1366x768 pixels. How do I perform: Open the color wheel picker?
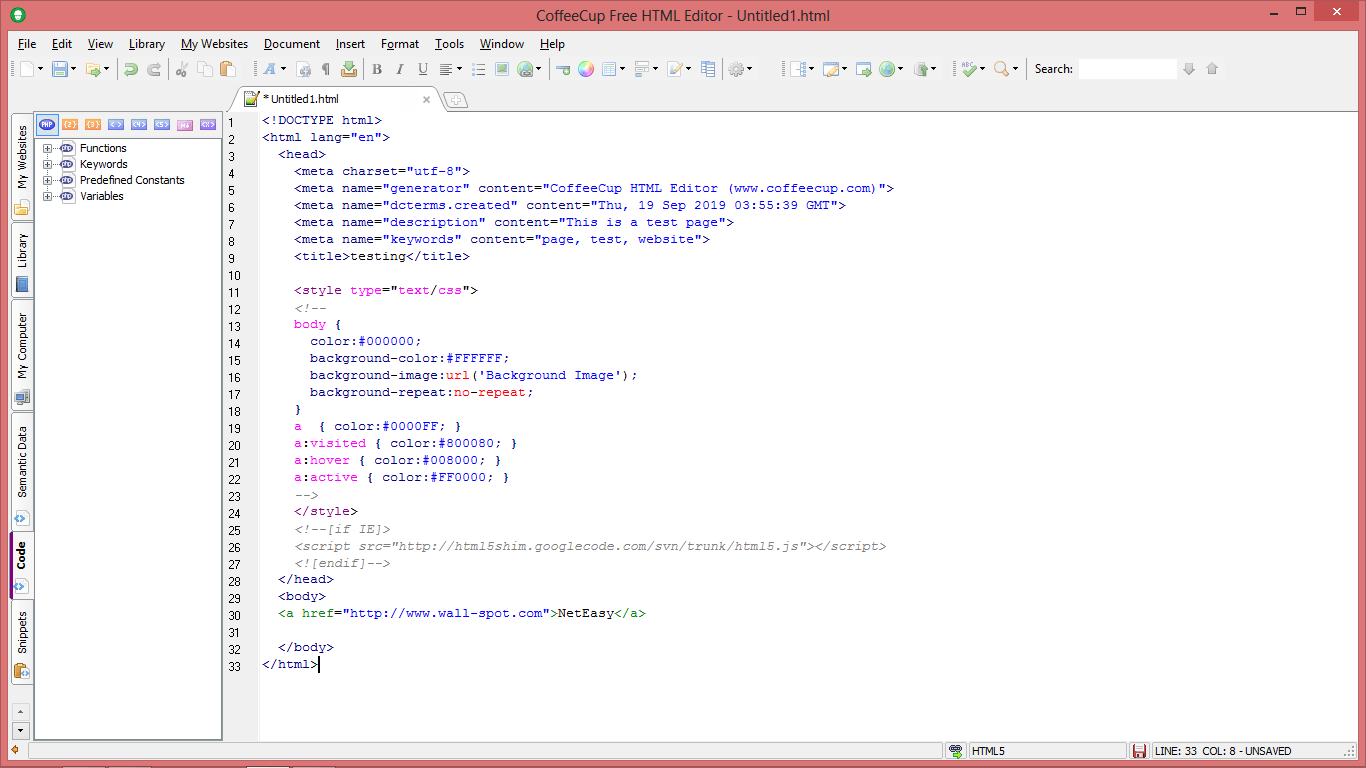pos(586,69)
